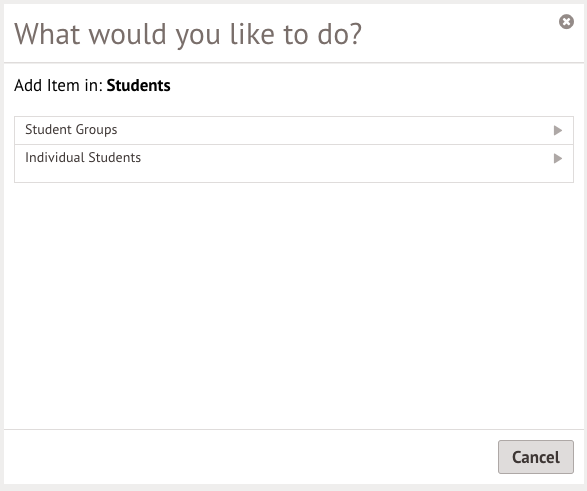Expand the Individual Students arrow
Screen dimensions: 587x491
[x=558, y=158]
